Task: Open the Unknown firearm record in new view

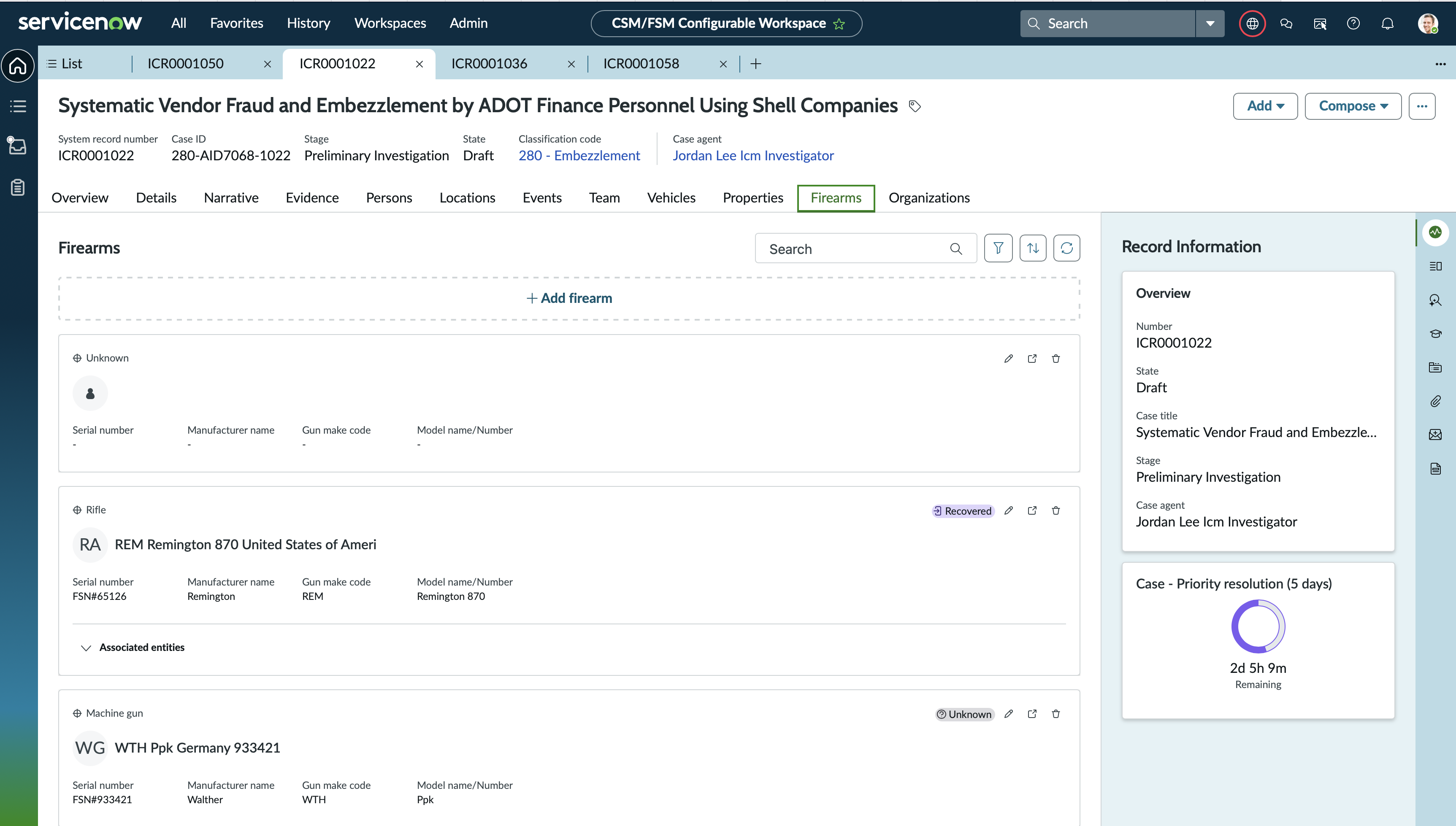Action: [1031, 359]
